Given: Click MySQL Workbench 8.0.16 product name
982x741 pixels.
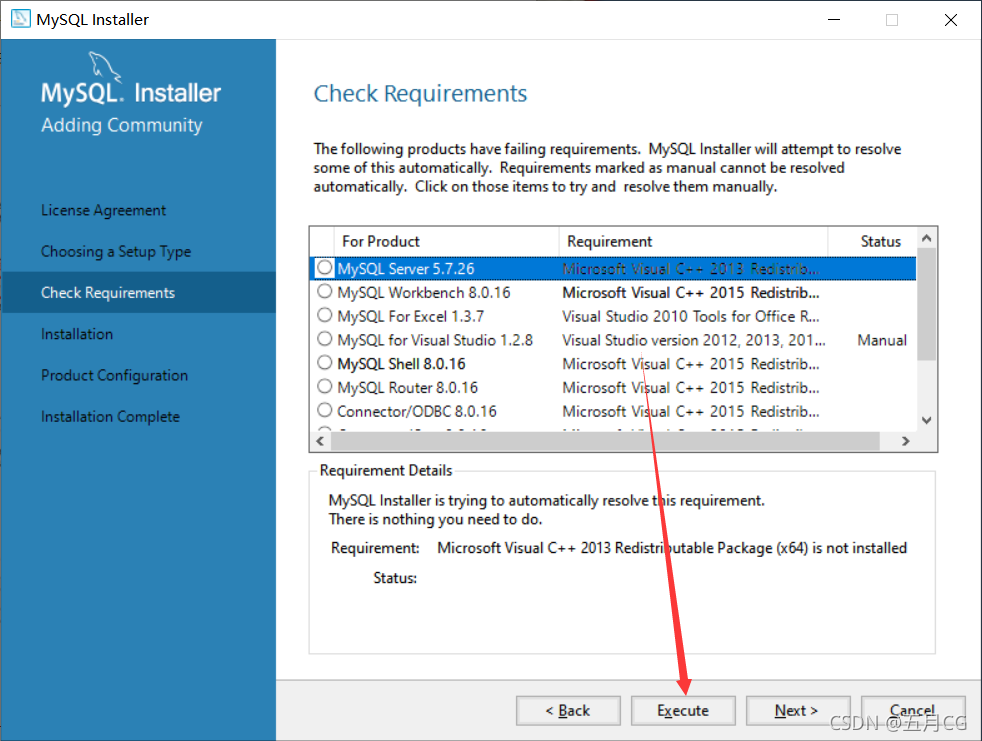Looking at the screenshot, I should tap(424, 293).
